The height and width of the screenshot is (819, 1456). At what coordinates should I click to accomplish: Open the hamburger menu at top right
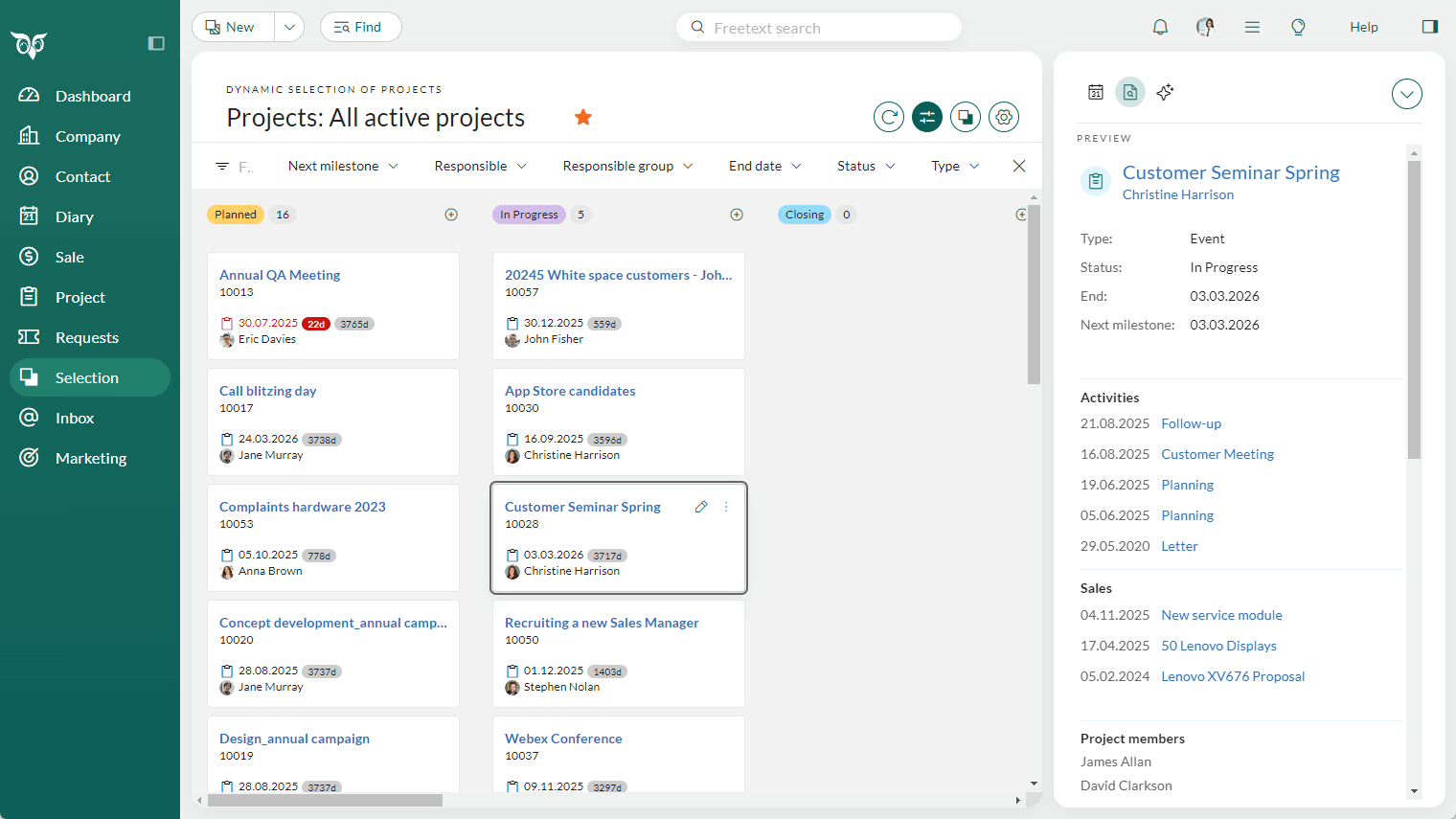tap(1252, 27)
